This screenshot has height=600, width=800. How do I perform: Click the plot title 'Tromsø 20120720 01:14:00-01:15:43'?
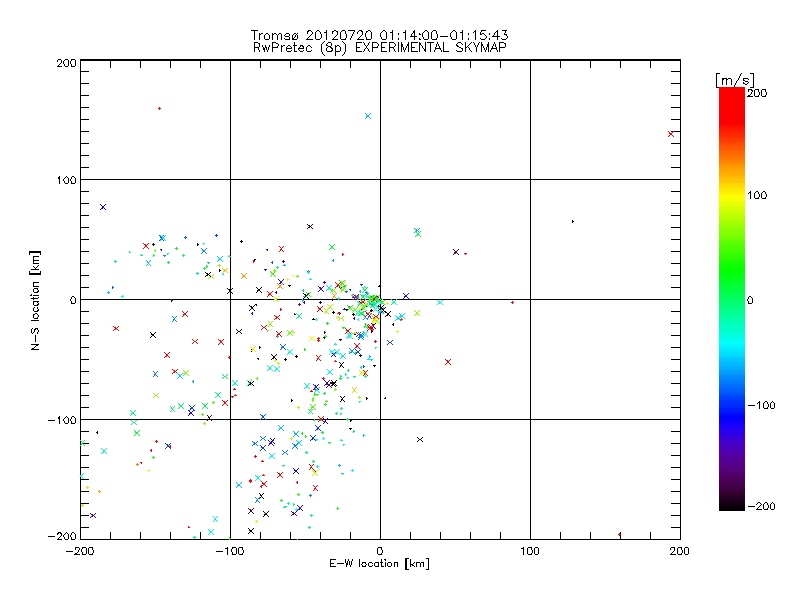coord(379,35)
